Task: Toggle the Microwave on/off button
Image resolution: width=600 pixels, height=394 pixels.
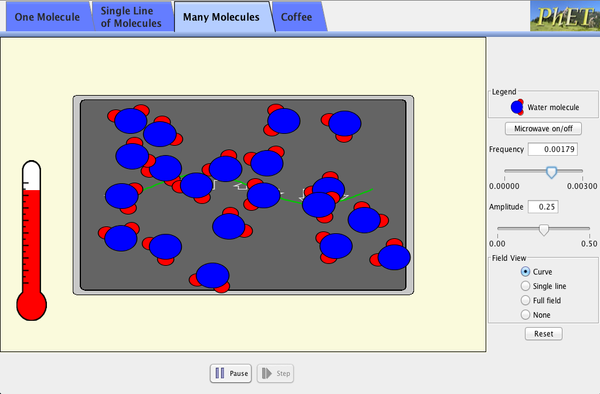Action: (543, 129)
